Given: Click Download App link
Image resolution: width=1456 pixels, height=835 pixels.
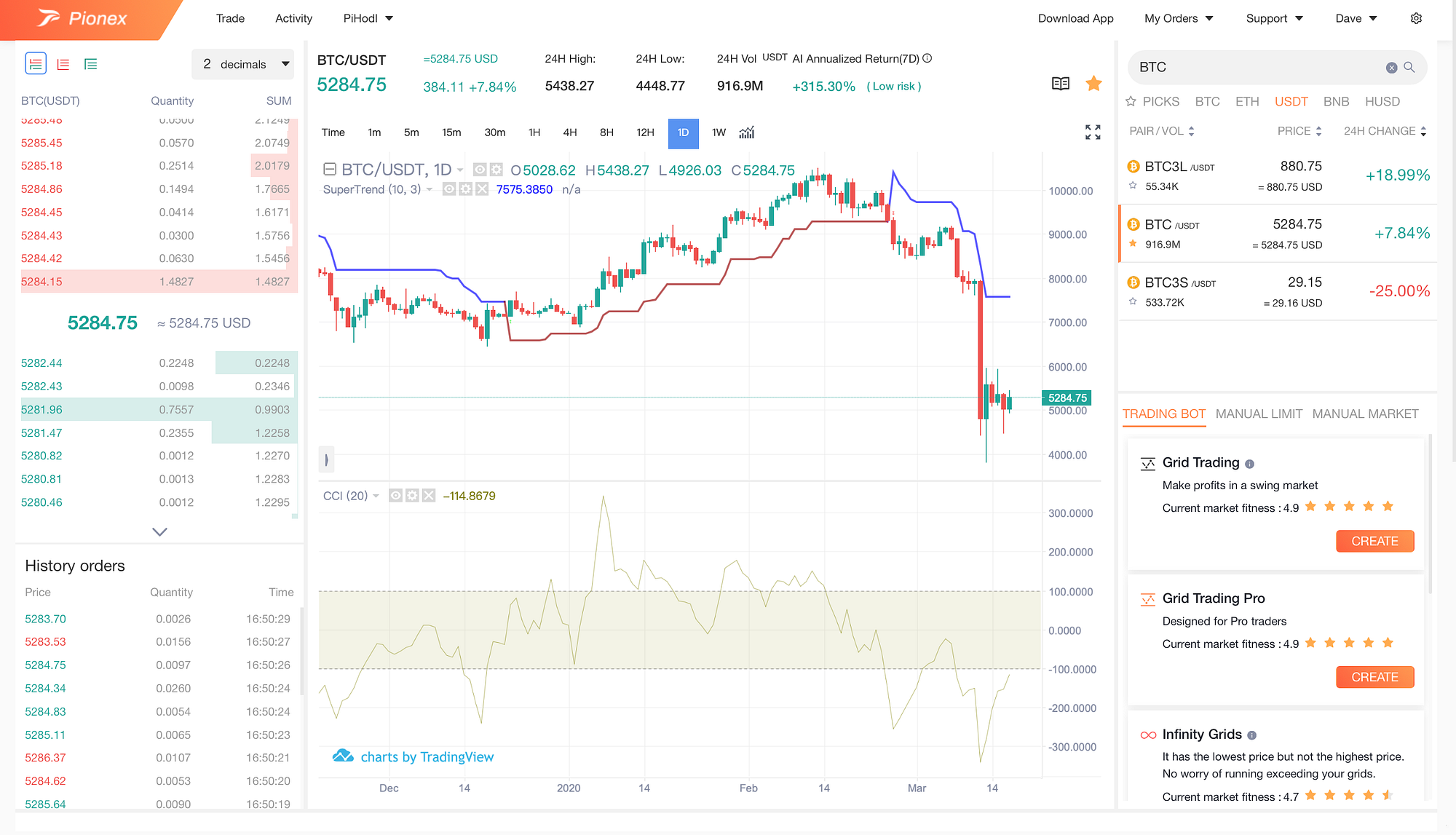Looking at the screenshot, I should (1075, 18).
